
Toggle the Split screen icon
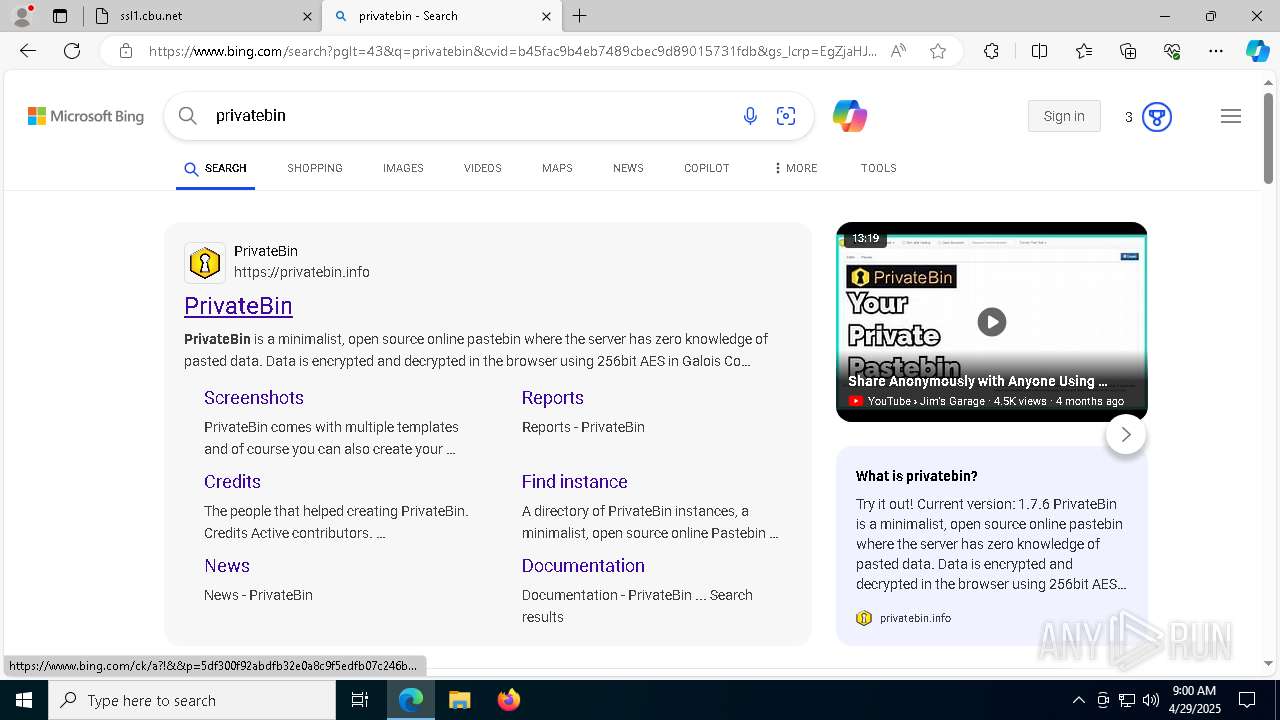(1039, 51)
